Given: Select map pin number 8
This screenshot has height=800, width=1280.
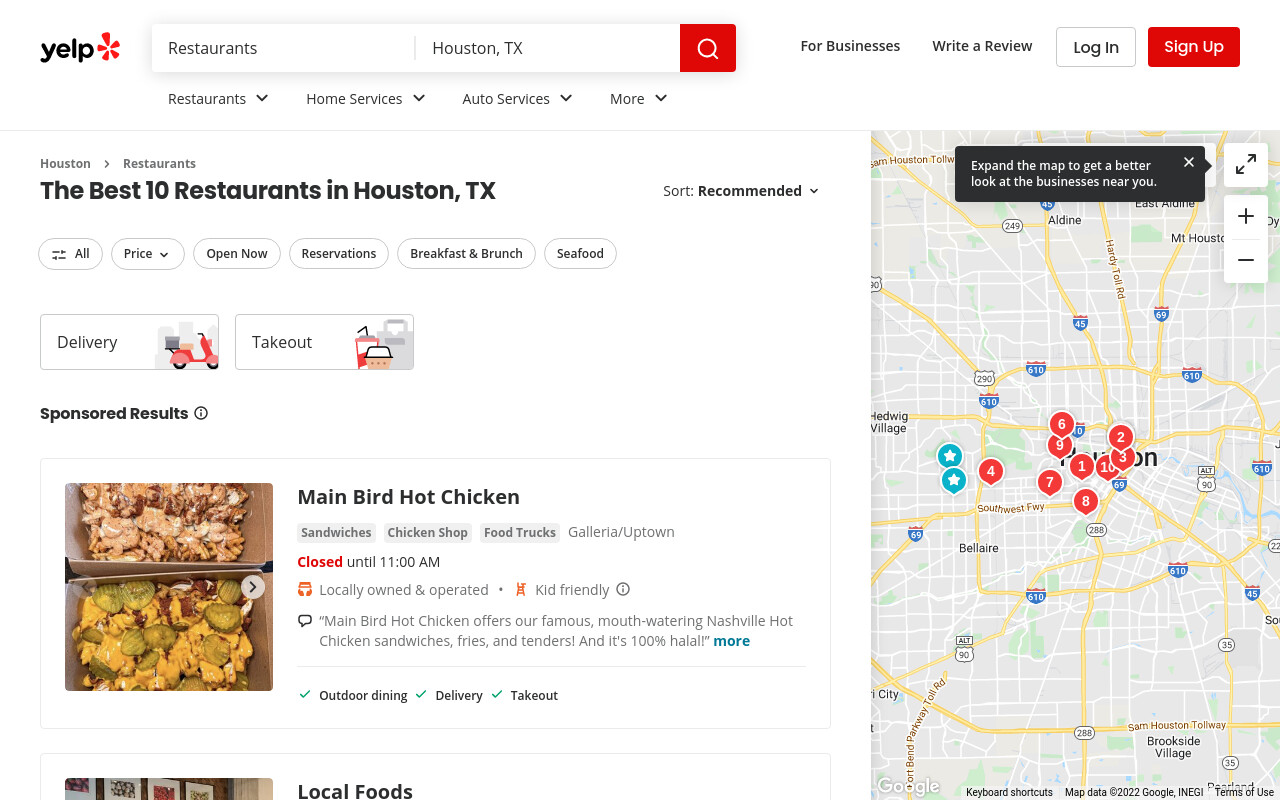Looking at the screenshot, I should coord(1085,502).
